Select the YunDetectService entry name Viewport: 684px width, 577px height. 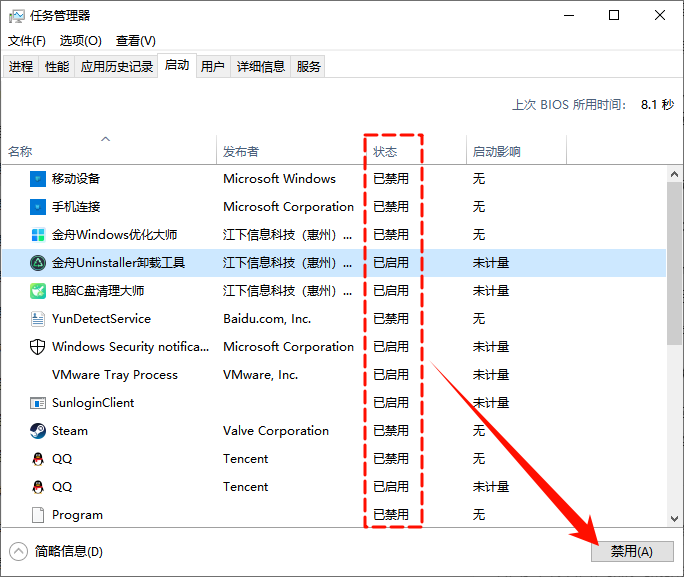(101, 319)
